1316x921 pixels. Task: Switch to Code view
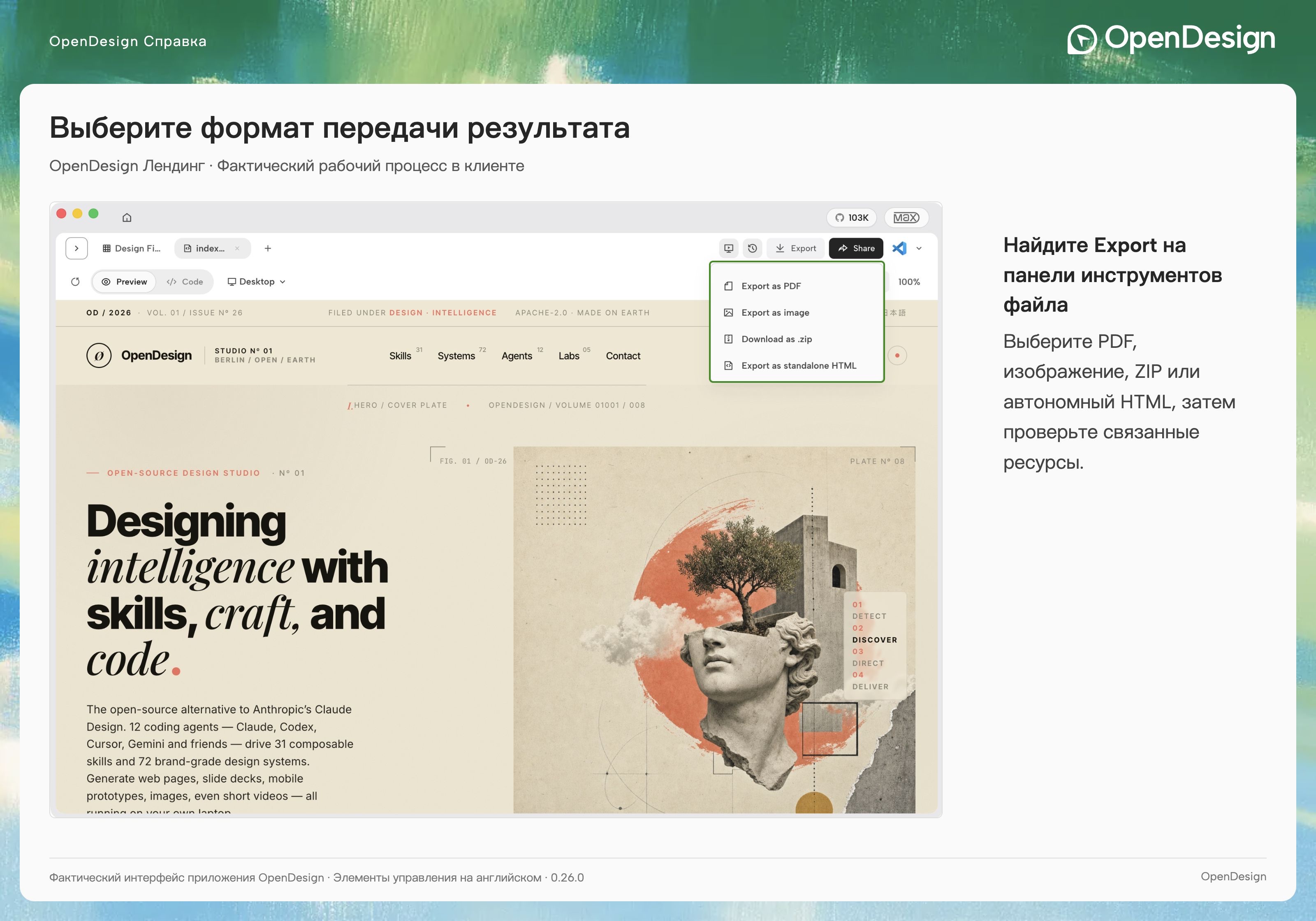pos(185,281)
